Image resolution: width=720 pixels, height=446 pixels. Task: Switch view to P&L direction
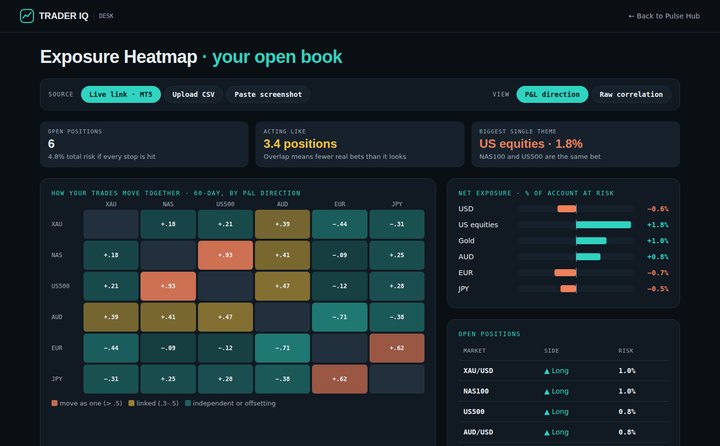(552, 94)
